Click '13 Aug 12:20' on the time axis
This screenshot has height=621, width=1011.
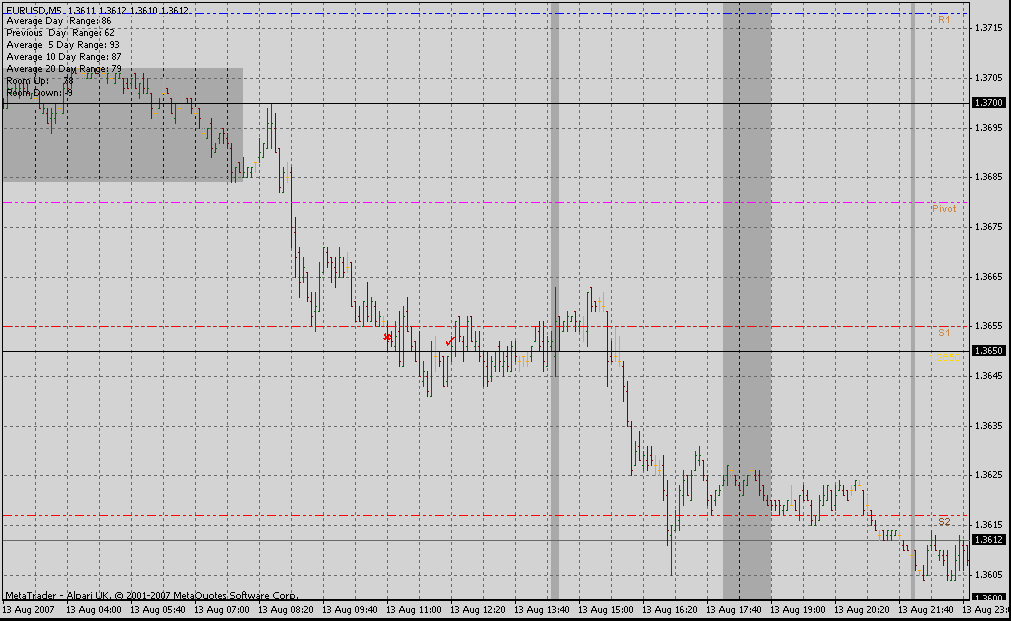(478, 609)
